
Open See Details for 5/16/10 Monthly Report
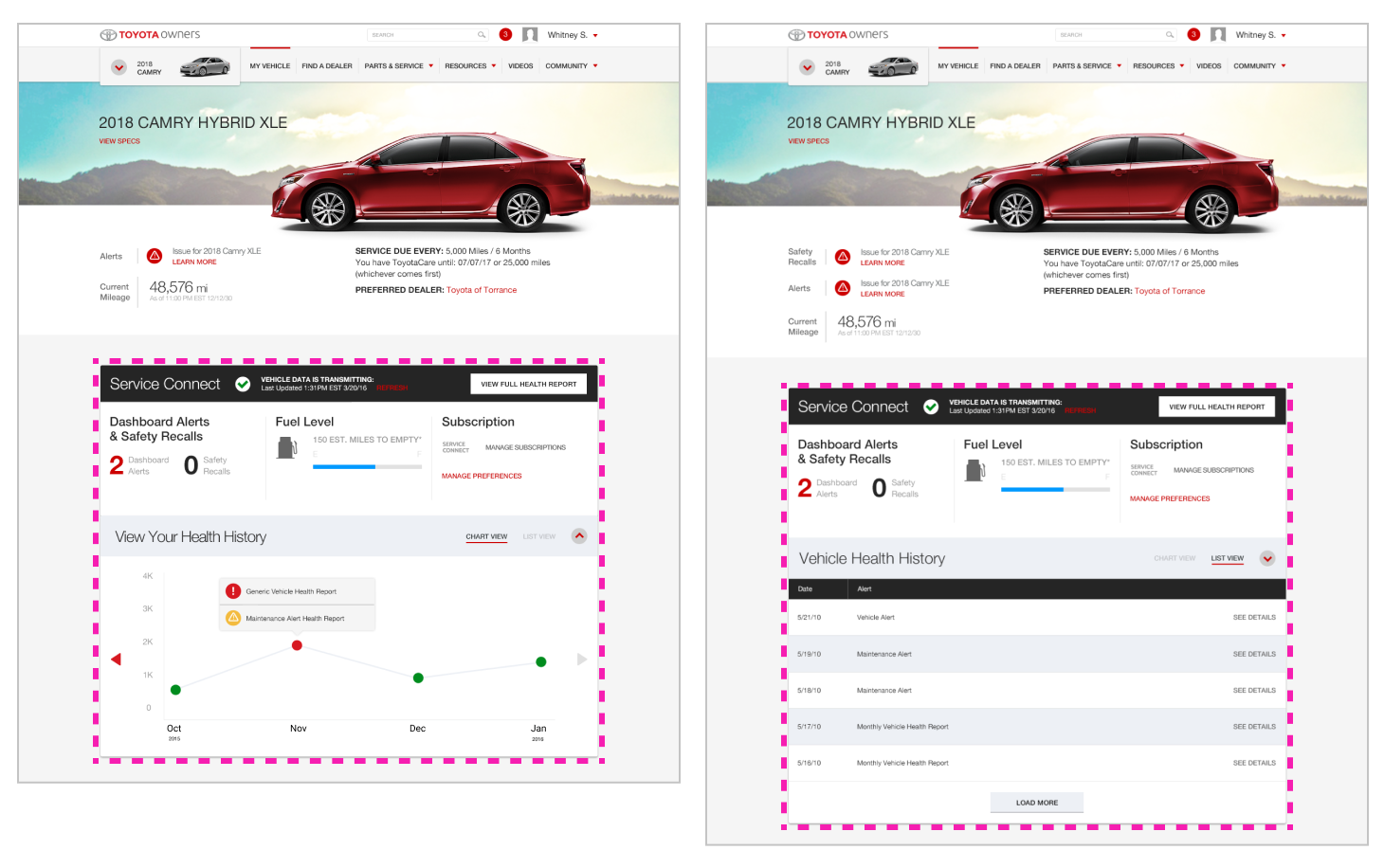[x=1254, y=763]
